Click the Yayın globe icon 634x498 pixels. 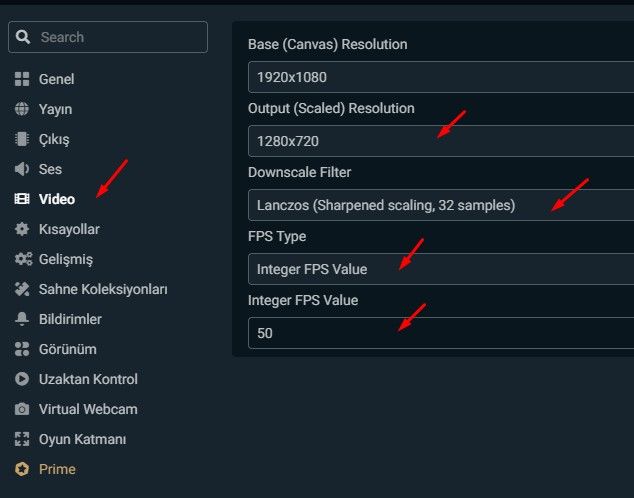pyautogui.click(x=22, y=109)
